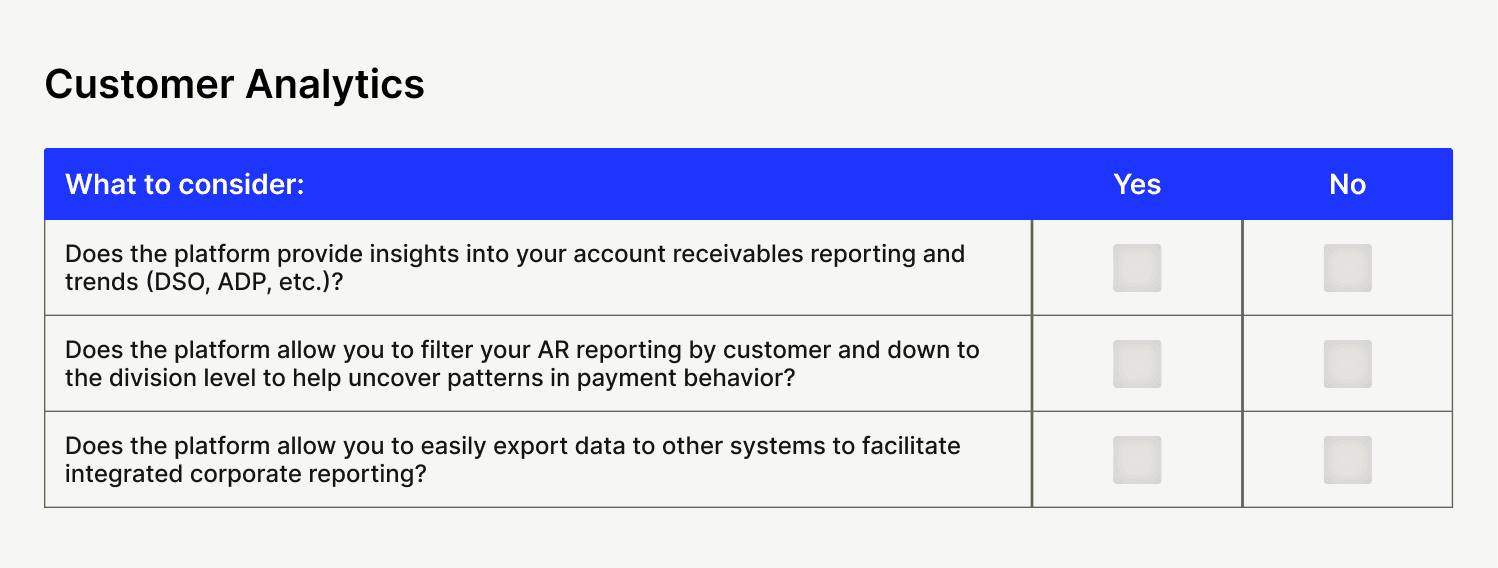Mark Yes for exporting data to other systems
Viewport: 1498px width, 568px height.
[x=1137, y=460]
